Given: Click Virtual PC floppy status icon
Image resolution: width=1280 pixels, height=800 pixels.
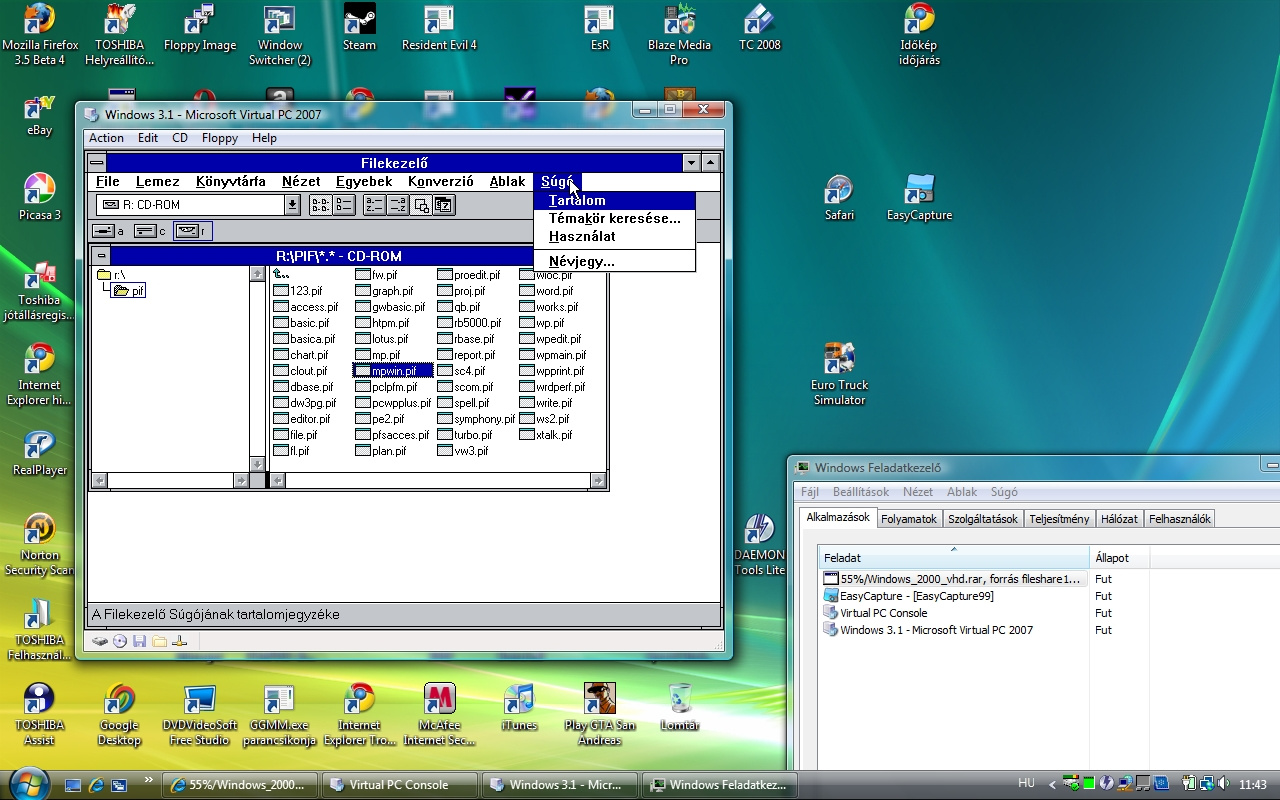Looking at the screenshot, I should click(x=140, y=641).
